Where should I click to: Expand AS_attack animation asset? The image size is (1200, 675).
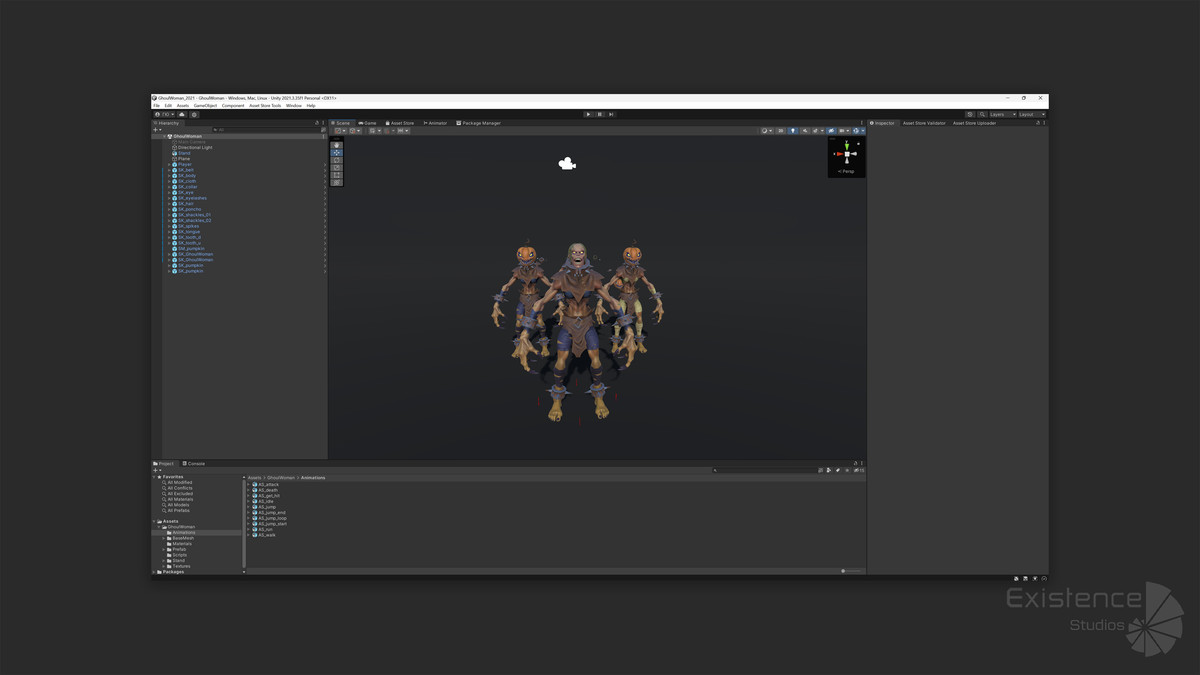coord(248,484)
